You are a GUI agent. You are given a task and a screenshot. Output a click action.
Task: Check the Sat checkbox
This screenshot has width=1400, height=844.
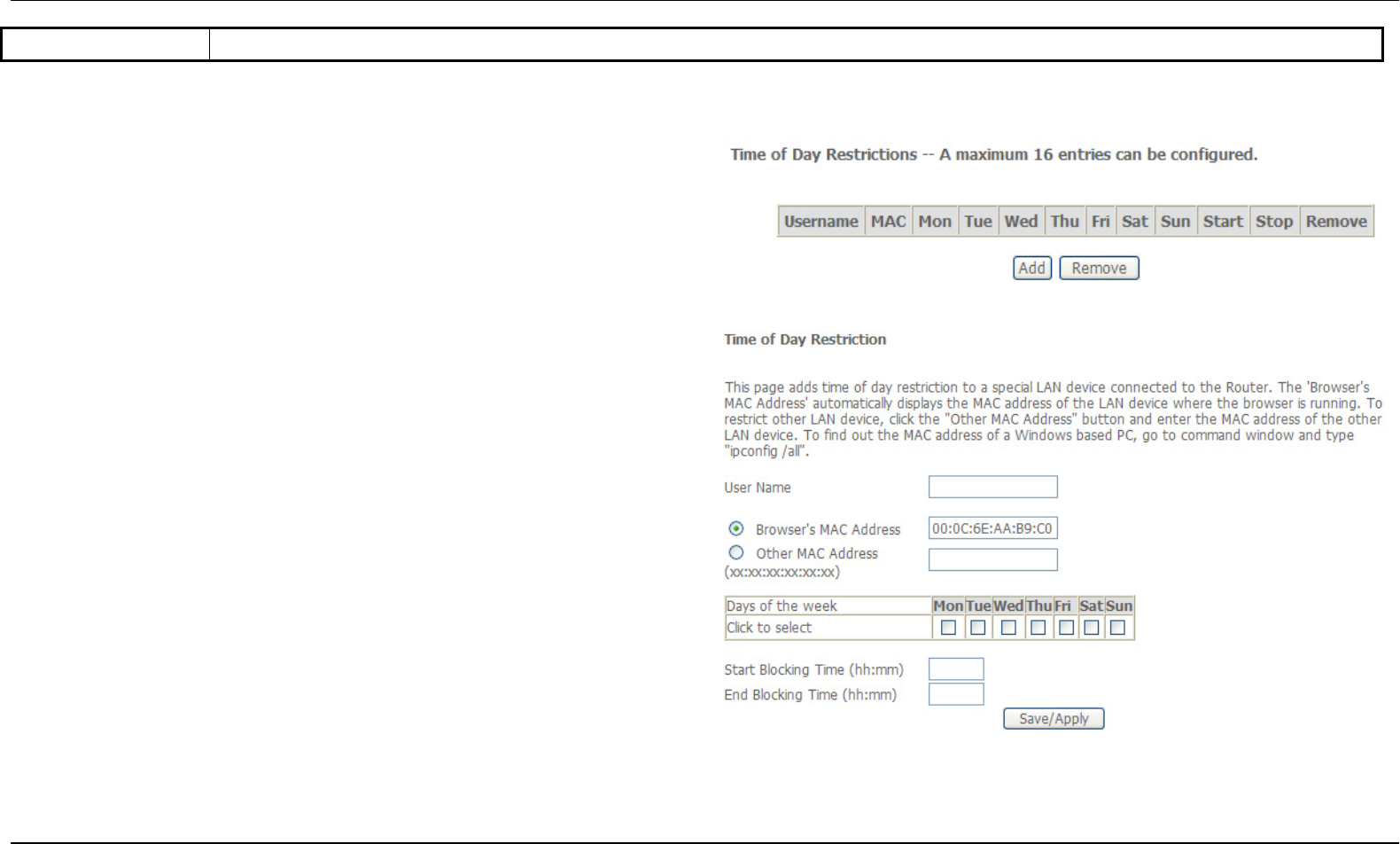point(1092,627)
